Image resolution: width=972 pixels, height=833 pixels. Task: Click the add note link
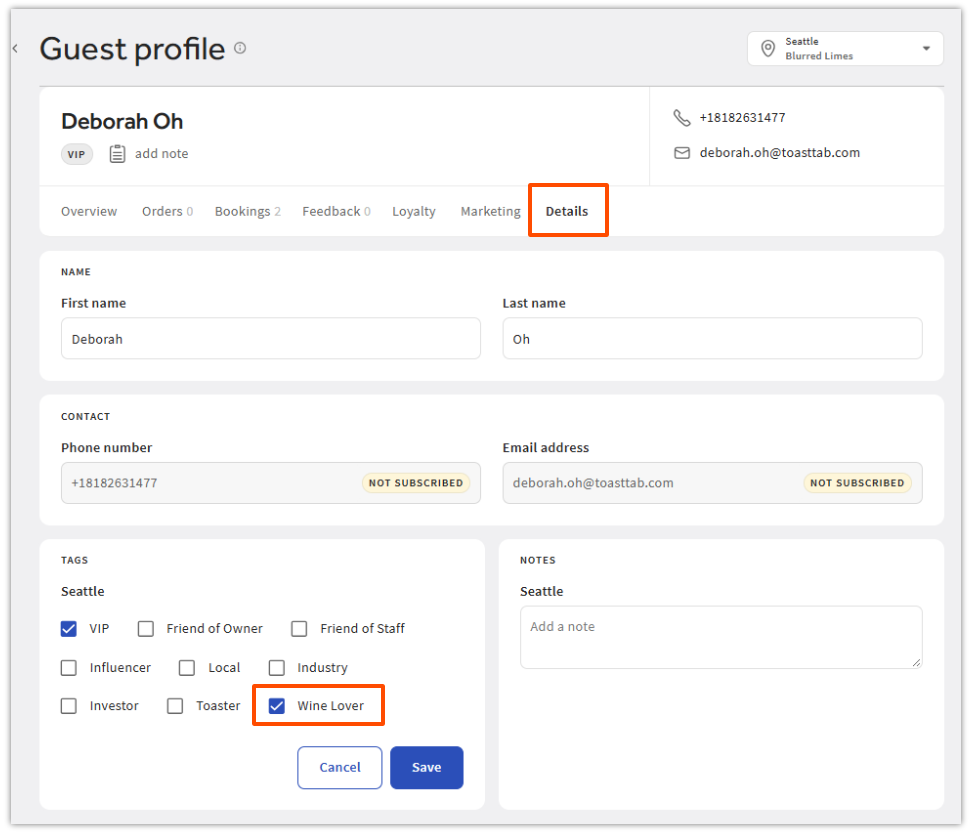161,154
